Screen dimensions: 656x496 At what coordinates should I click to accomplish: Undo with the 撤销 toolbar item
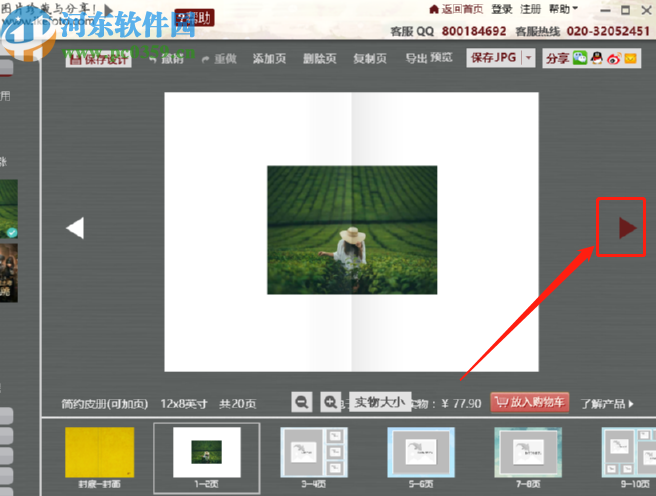[167, 59]
